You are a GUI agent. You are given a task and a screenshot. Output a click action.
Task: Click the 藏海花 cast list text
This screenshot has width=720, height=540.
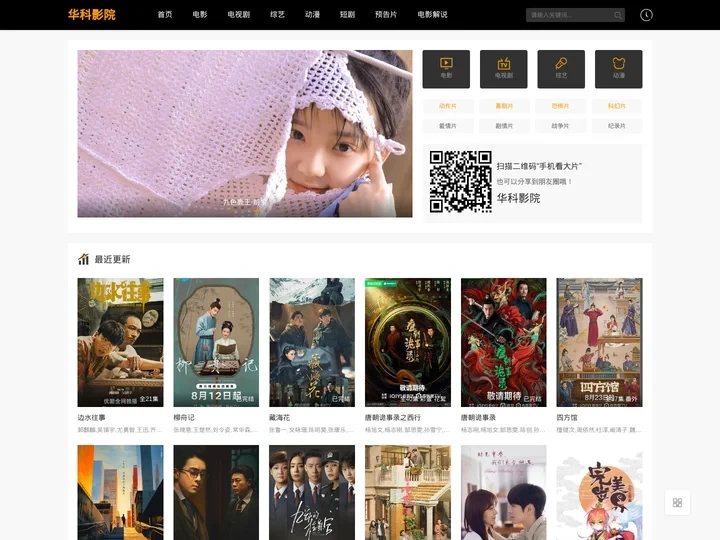coord(312,430)
